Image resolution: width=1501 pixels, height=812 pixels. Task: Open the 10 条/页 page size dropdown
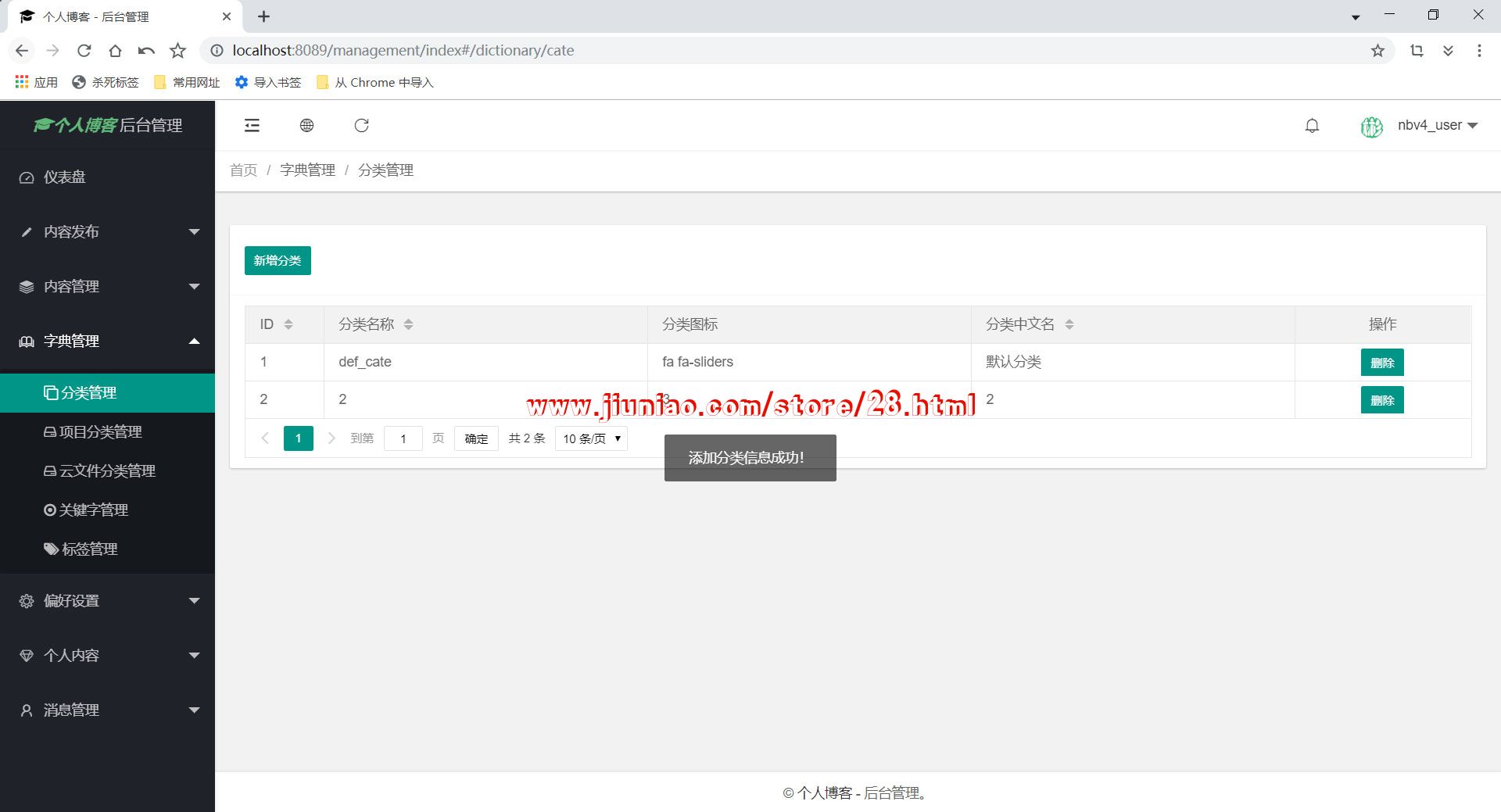point(591,438)
